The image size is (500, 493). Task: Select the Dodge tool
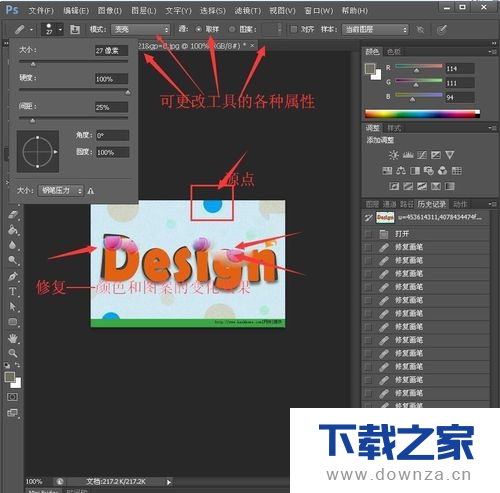(13, 260)
